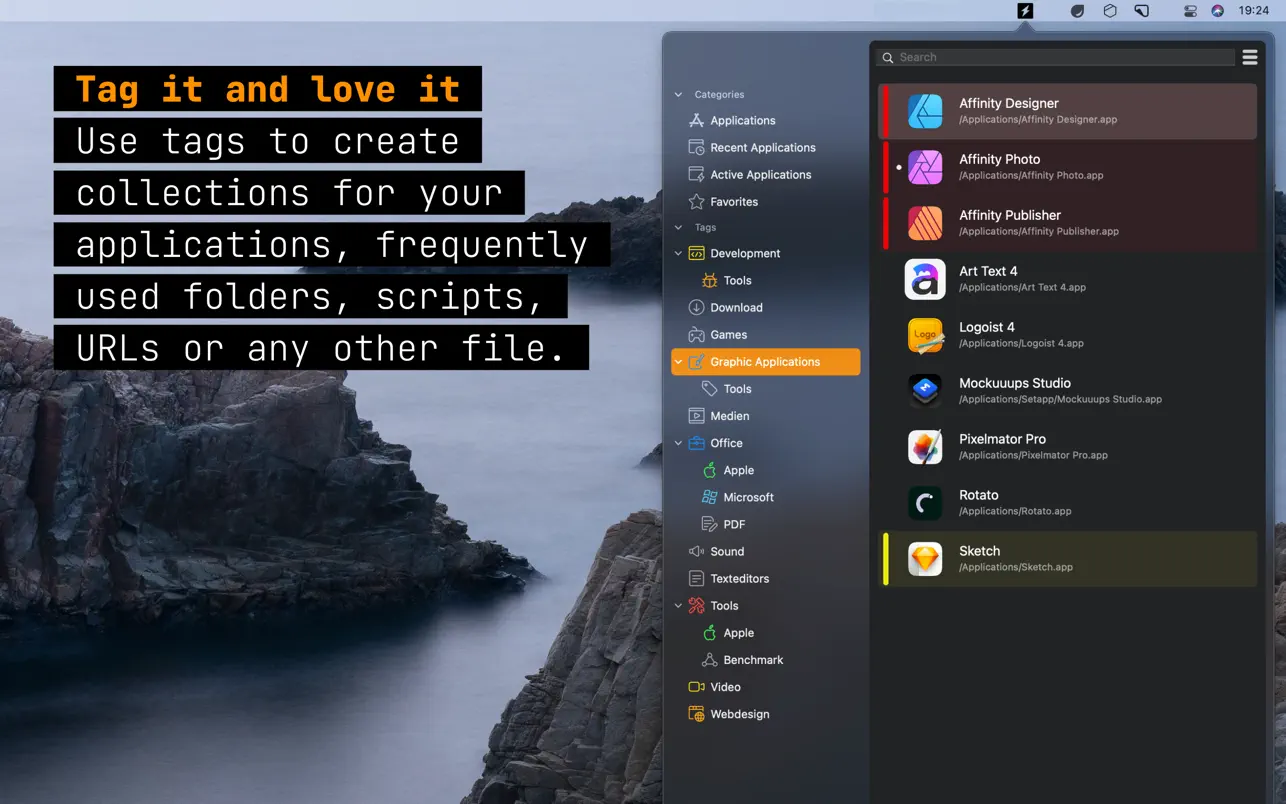This screenshot has height=804, width=1286.
Task: Click inside the Search field
Action: coord(1050,57)
